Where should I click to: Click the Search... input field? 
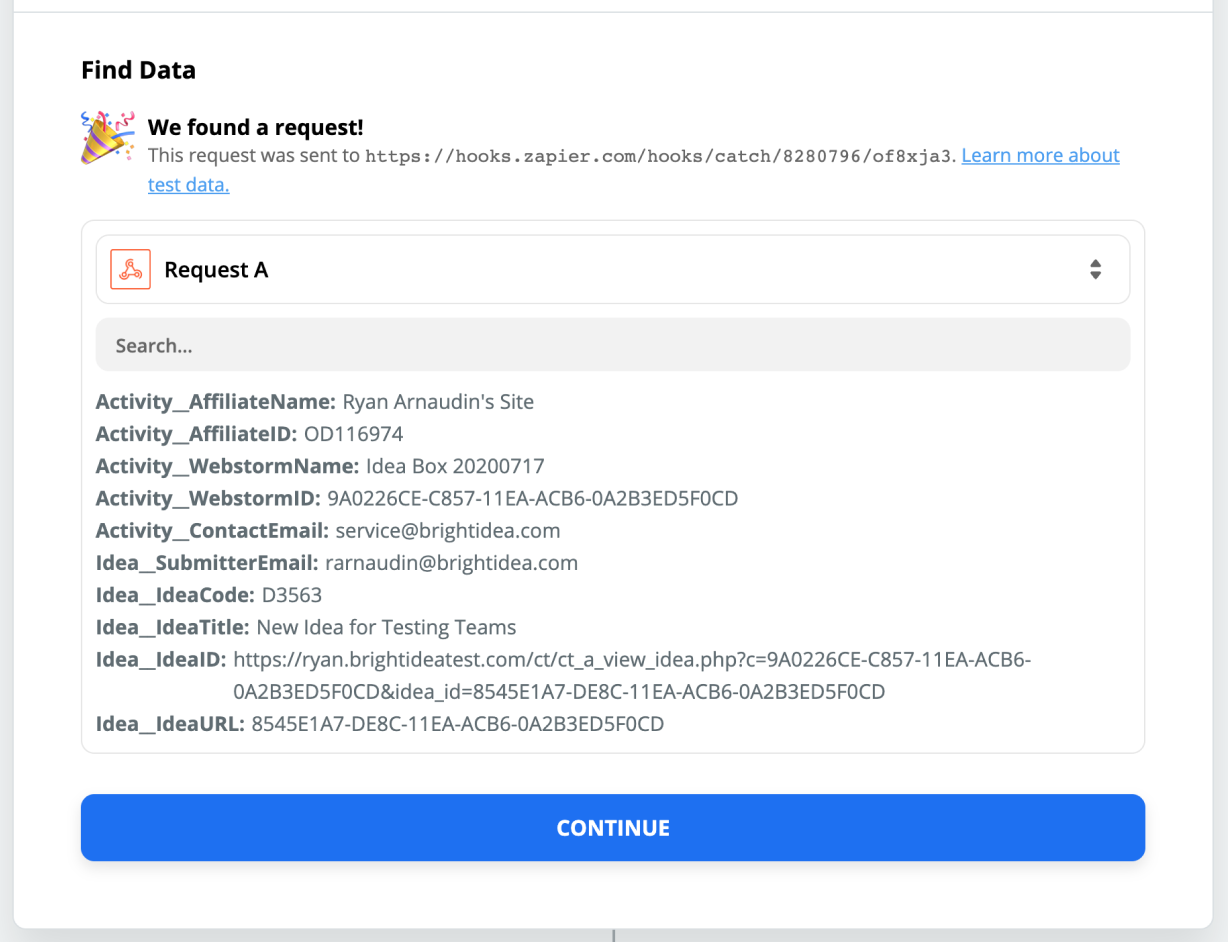(613, 345)
